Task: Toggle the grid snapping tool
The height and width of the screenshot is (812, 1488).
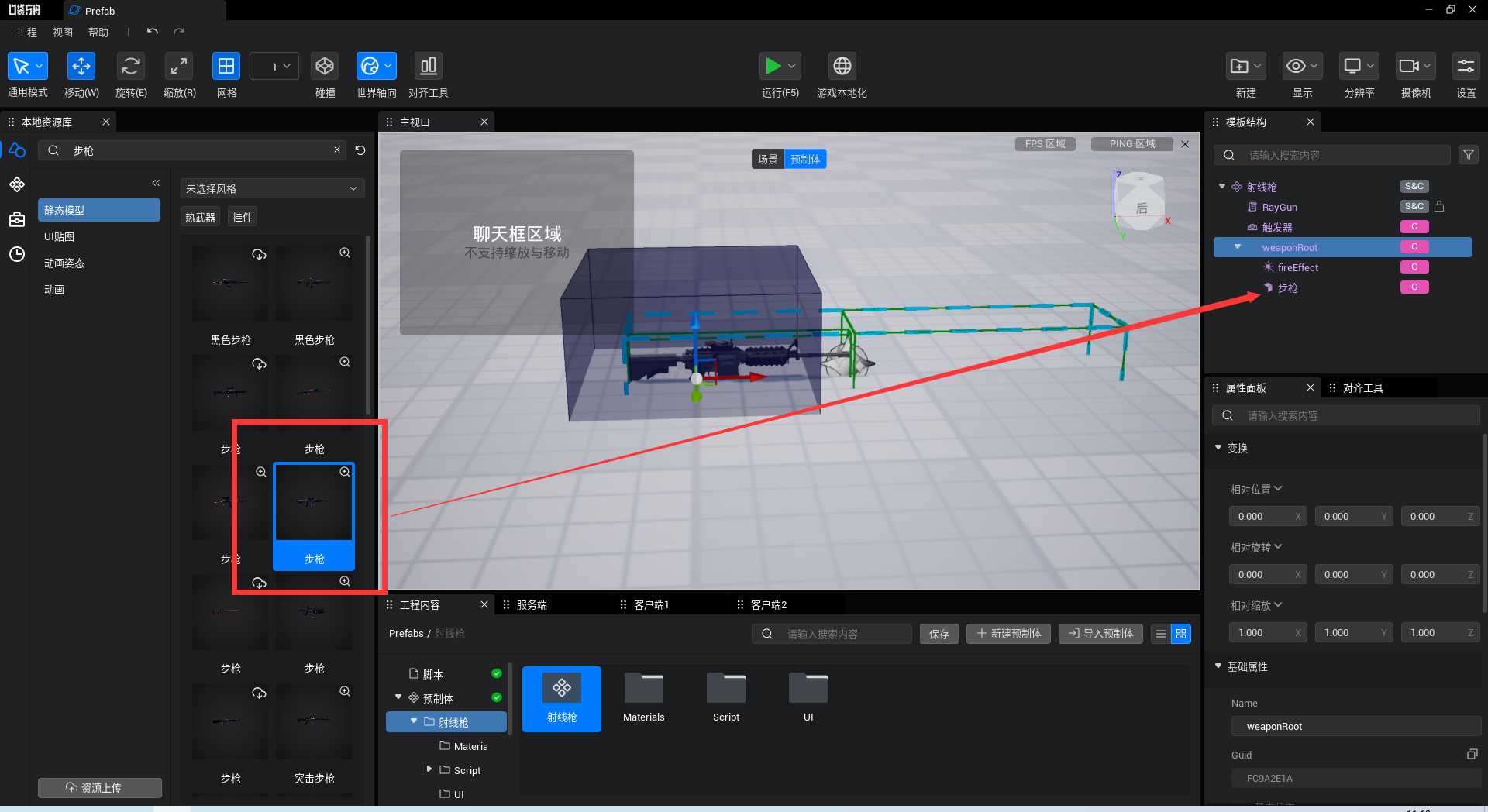Action: point(226,67)
